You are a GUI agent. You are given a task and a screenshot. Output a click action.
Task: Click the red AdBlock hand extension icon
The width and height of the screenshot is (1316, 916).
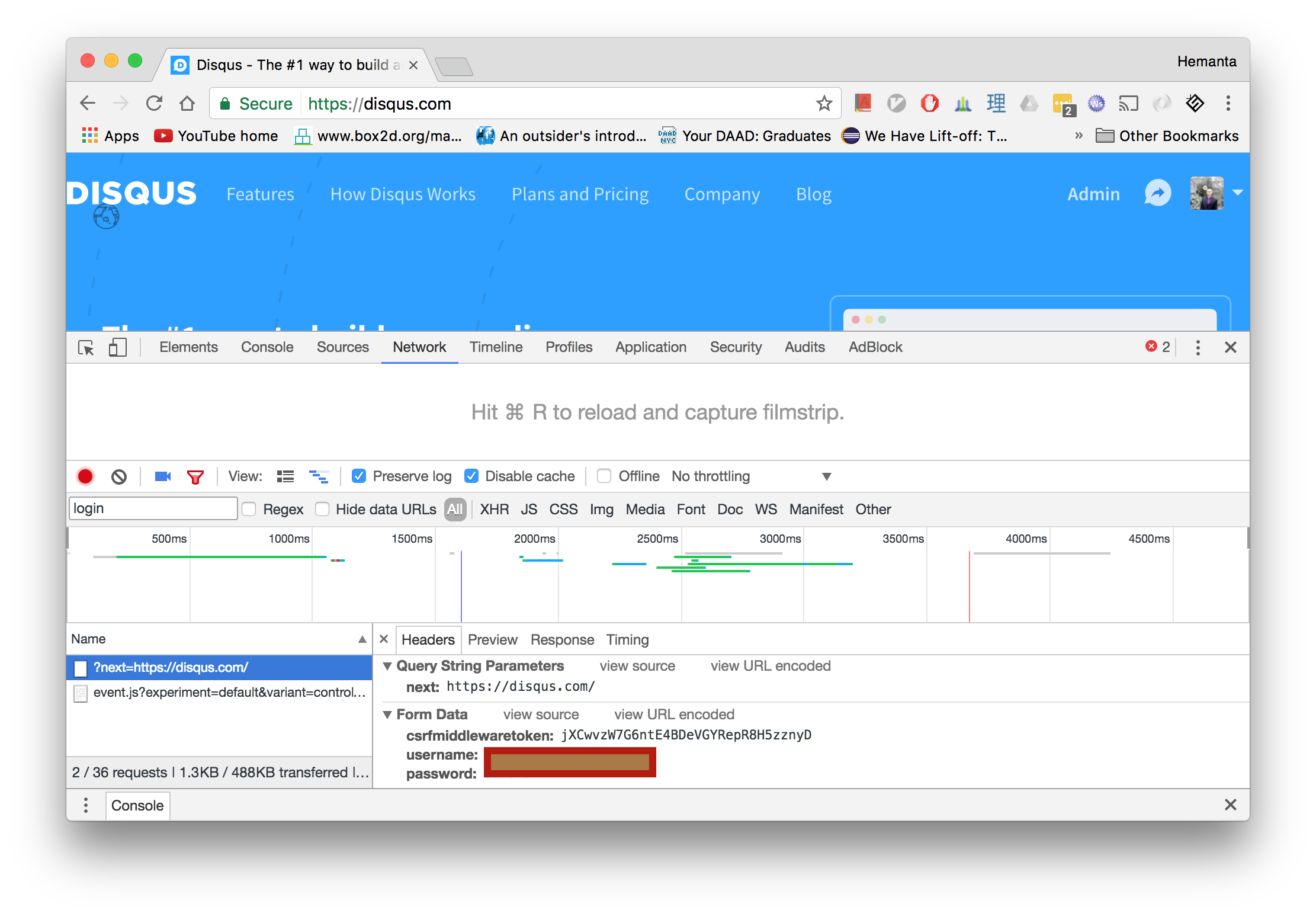click(929, 103)
